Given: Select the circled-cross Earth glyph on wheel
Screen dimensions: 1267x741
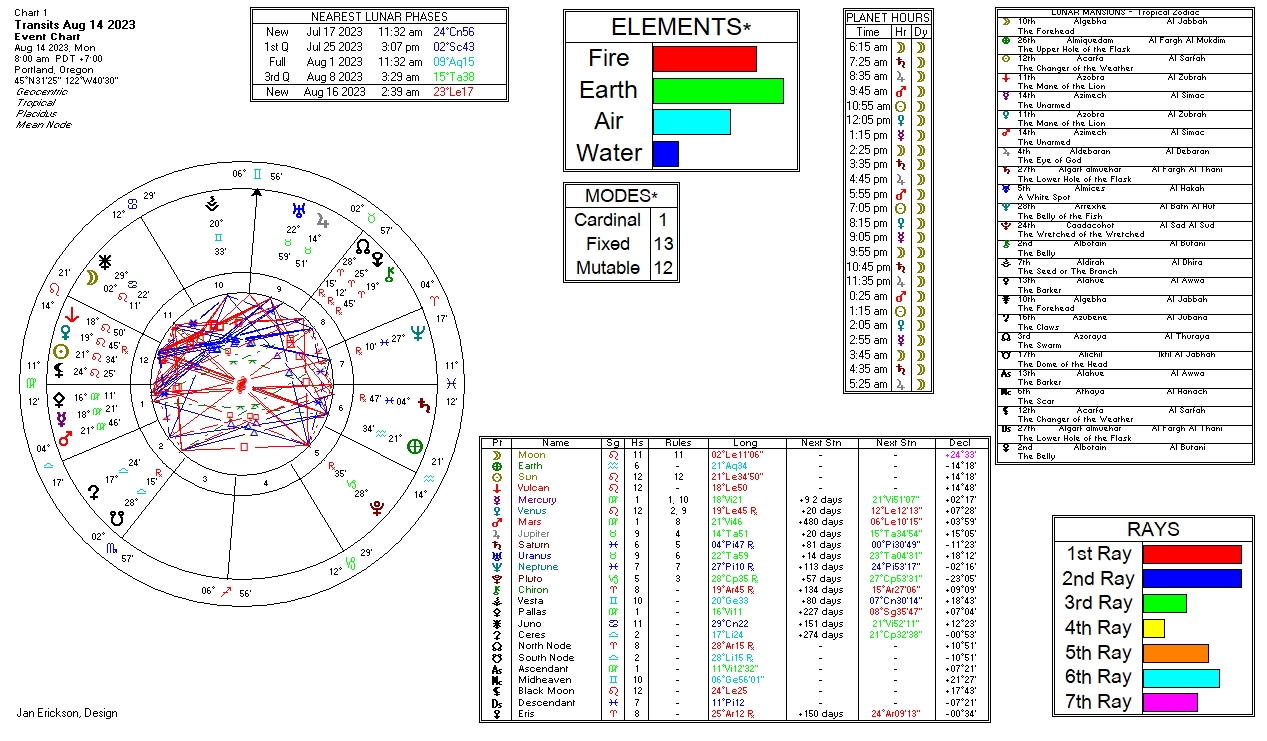Looking at the screenshot, I should pyautogui.click(x=414, y=447).
